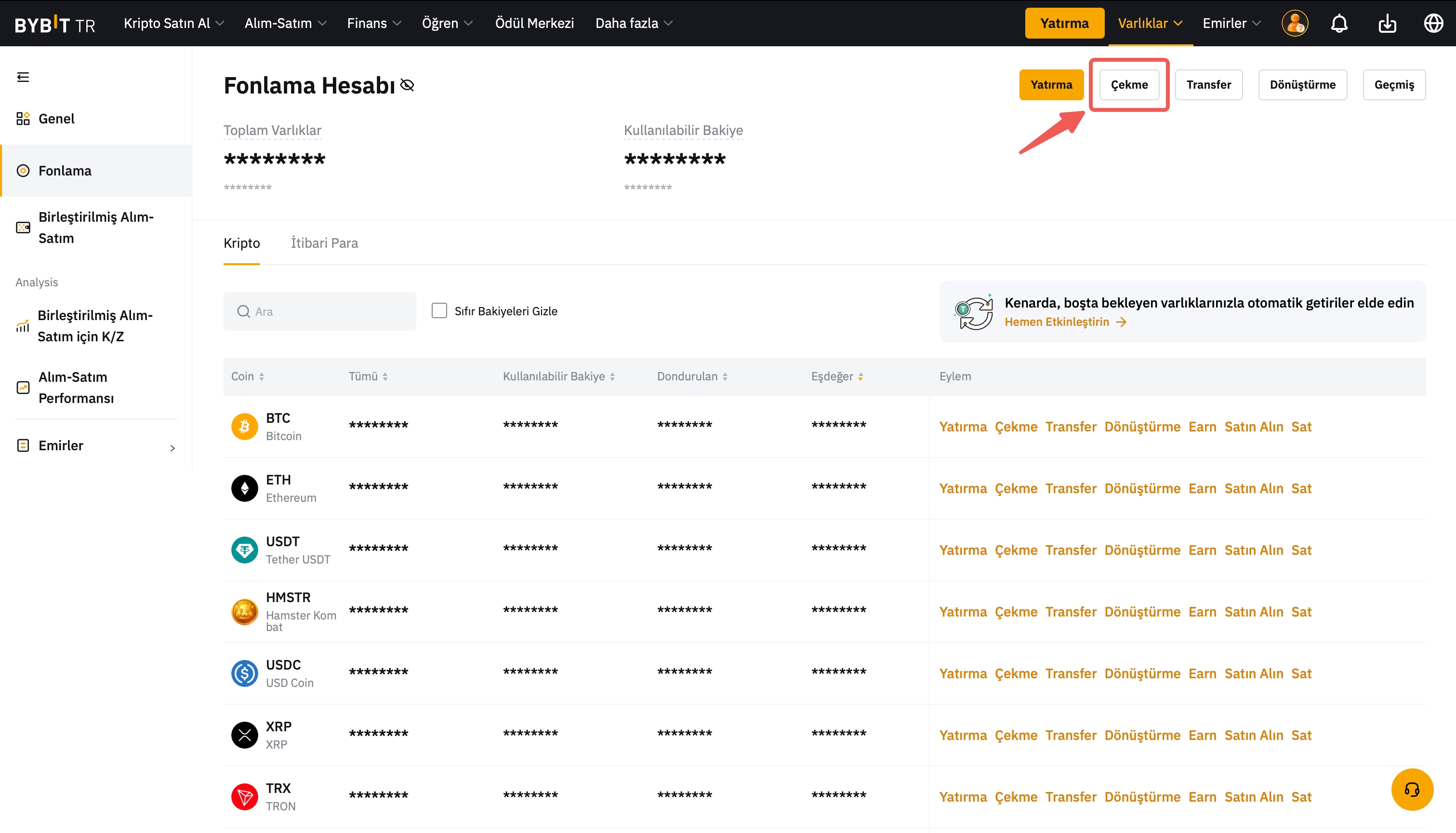This screenshot has width=1456, height=833.
Task: Click the notification bell icon
Action: 1339,24
